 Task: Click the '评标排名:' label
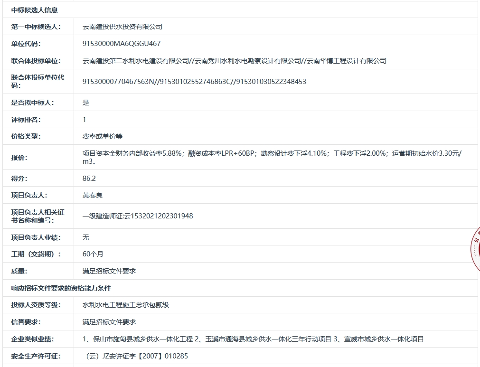pos(26,120)
